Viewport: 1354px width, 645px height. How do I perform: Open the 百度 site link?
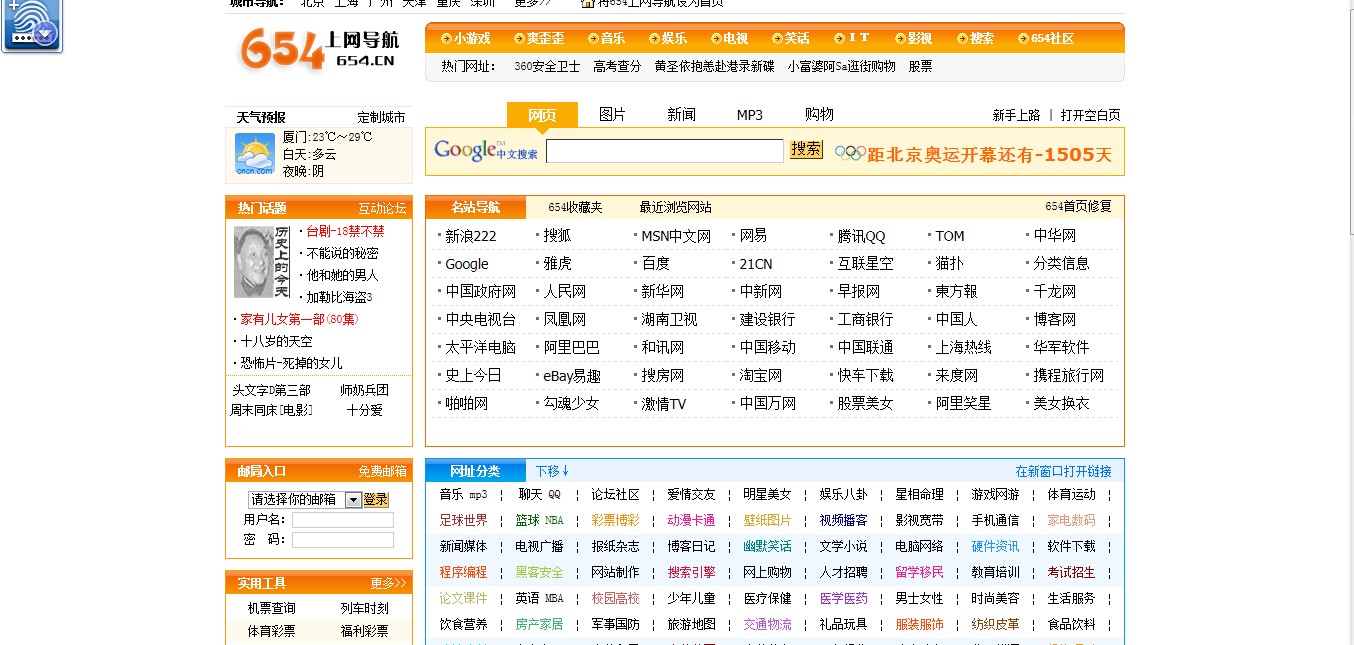tap(656, 264)
